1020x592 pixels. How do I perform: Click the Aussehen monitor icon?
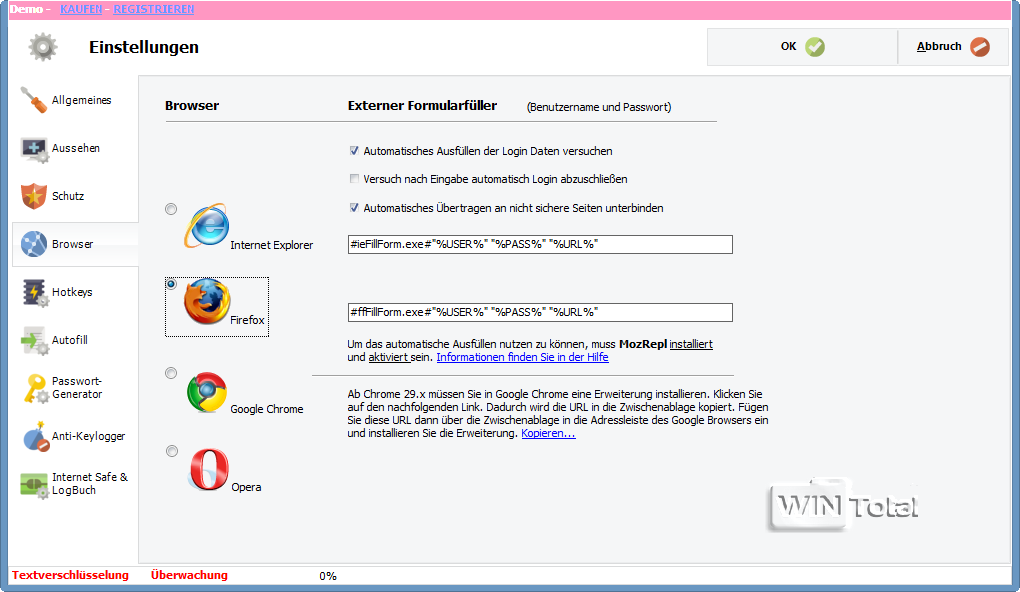point(34,149)
